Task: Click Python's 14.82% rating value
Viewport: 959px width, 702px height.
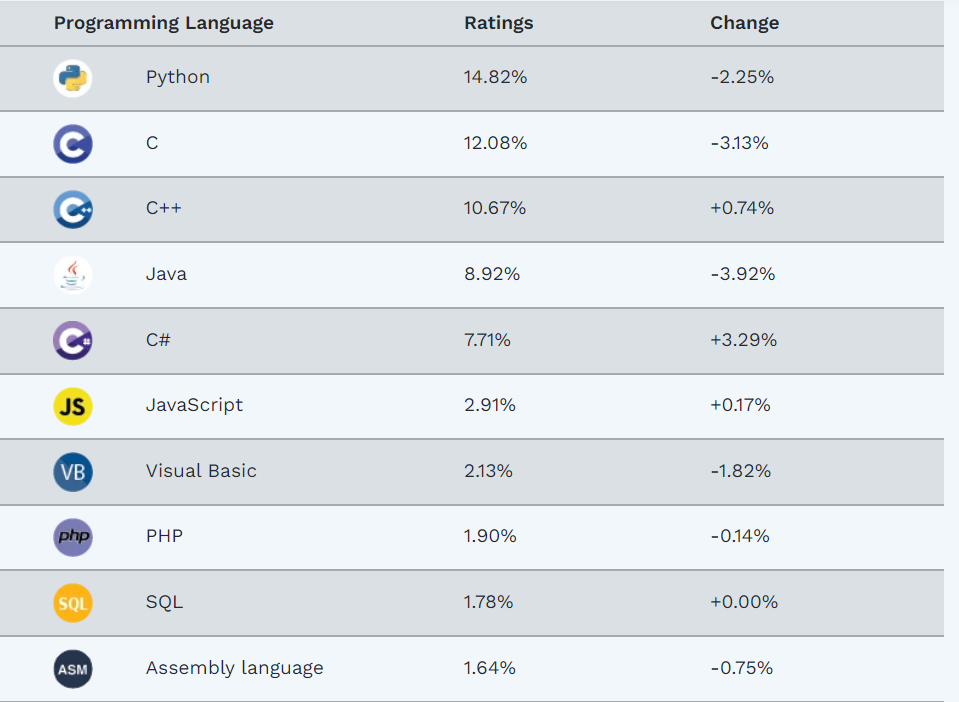Action: [x=495, y=77]
